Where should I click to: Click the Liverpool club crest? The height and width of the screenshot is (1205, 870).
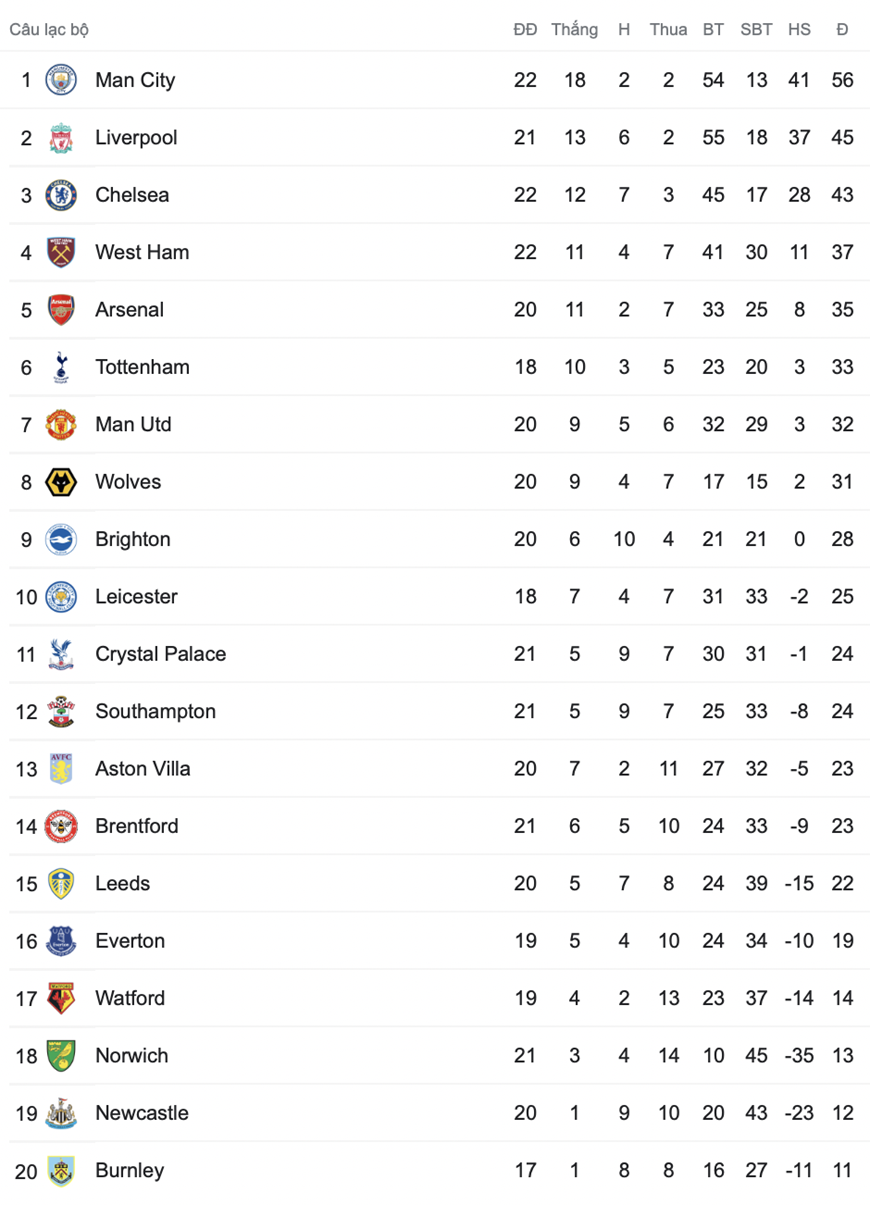click(61, 137)
